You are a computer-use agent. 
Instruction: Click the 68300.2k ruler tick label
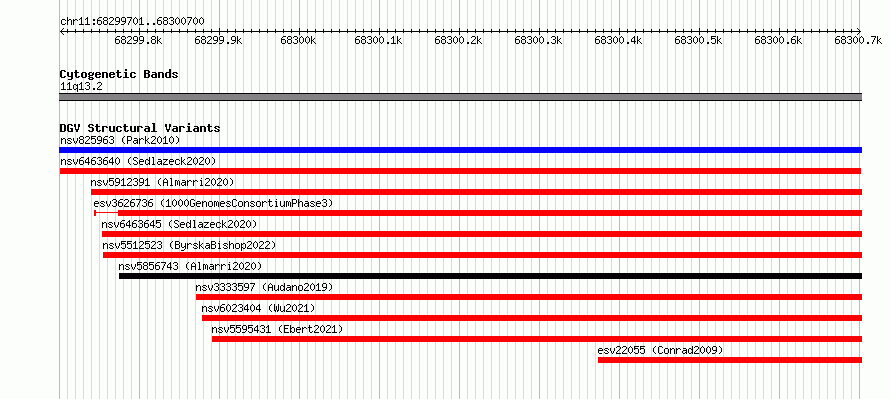(x=459, y=40)
